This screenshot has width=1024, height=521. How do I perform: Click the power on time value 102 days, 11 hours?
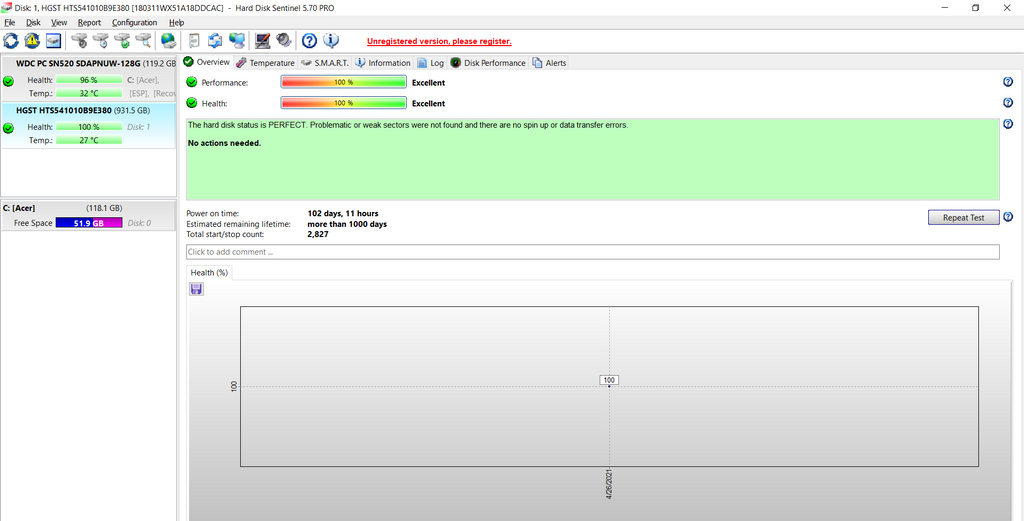coord(343,213)
